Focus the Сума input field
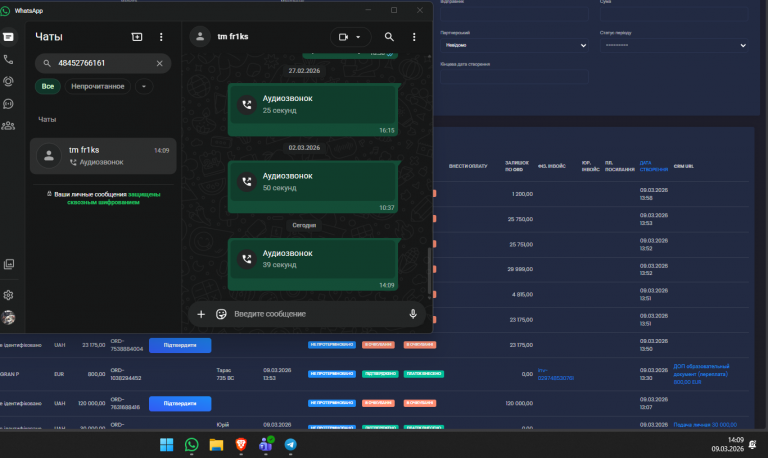The width and height of the screenshot is (768, 458). click(x=674, y=14)
